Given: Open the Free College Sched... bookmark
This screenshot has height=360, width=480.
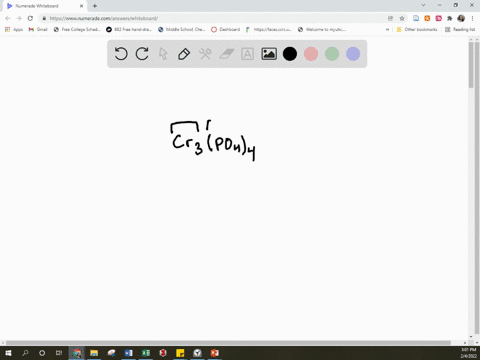Looking at the screenshot, I should [x=77, y=29].
